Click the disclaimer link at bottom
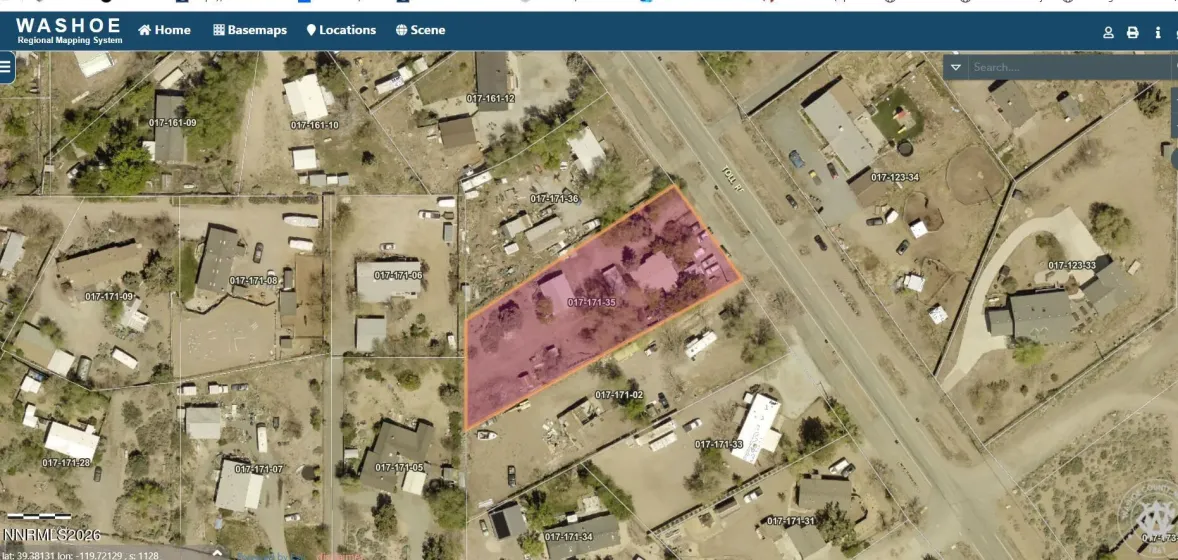Image resolution: width=1178 pixels, height=560 pixels. point(338,555)
